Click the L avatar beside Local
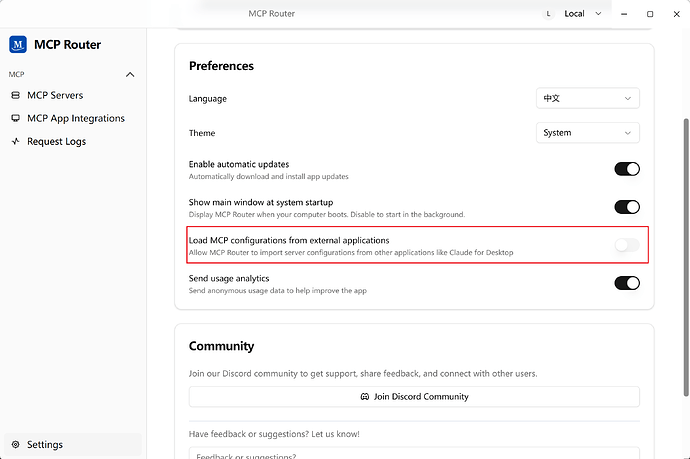 [x=548, y=14]
